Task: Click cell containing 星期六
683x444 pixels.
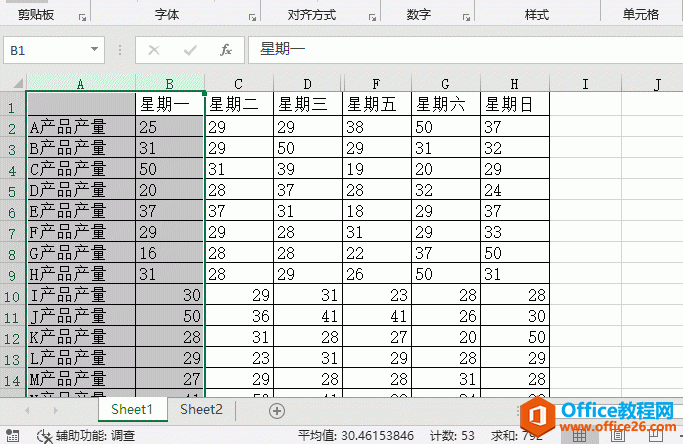Action: coord(446,104)
